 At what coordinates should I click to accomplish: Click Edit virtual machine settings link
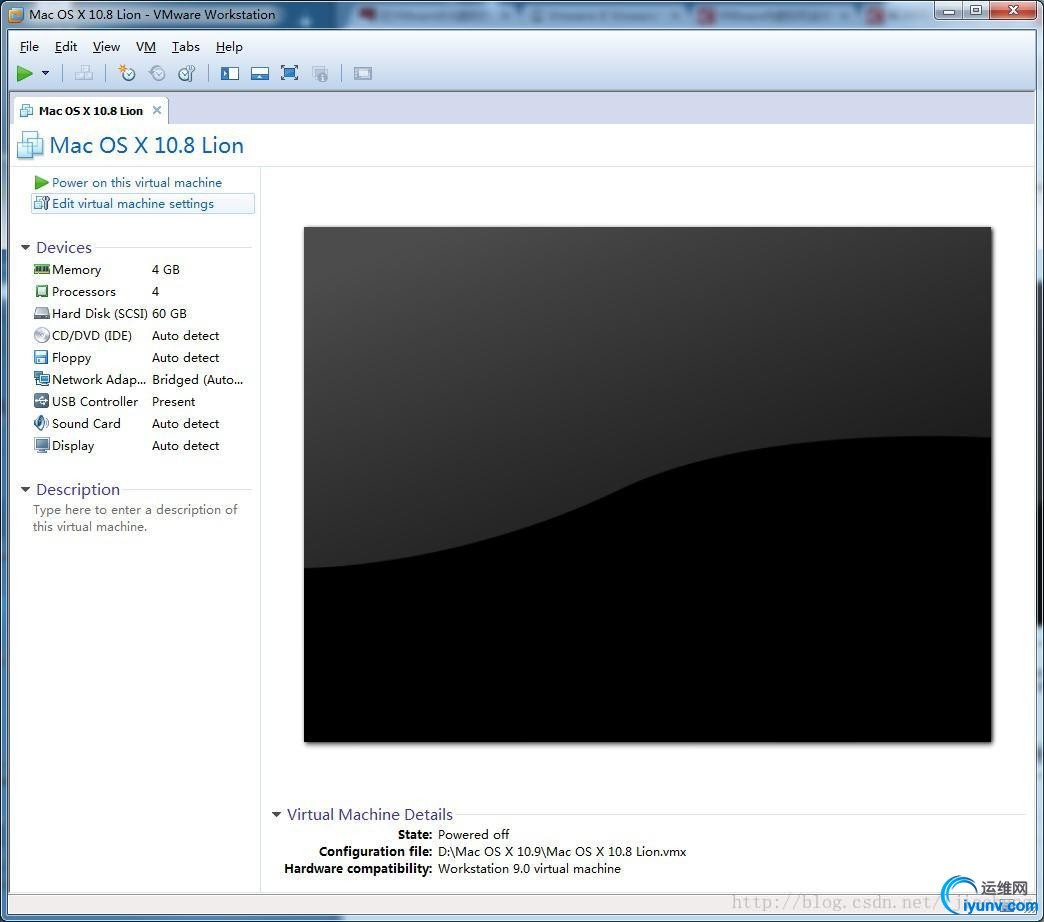tap(142, 204)
